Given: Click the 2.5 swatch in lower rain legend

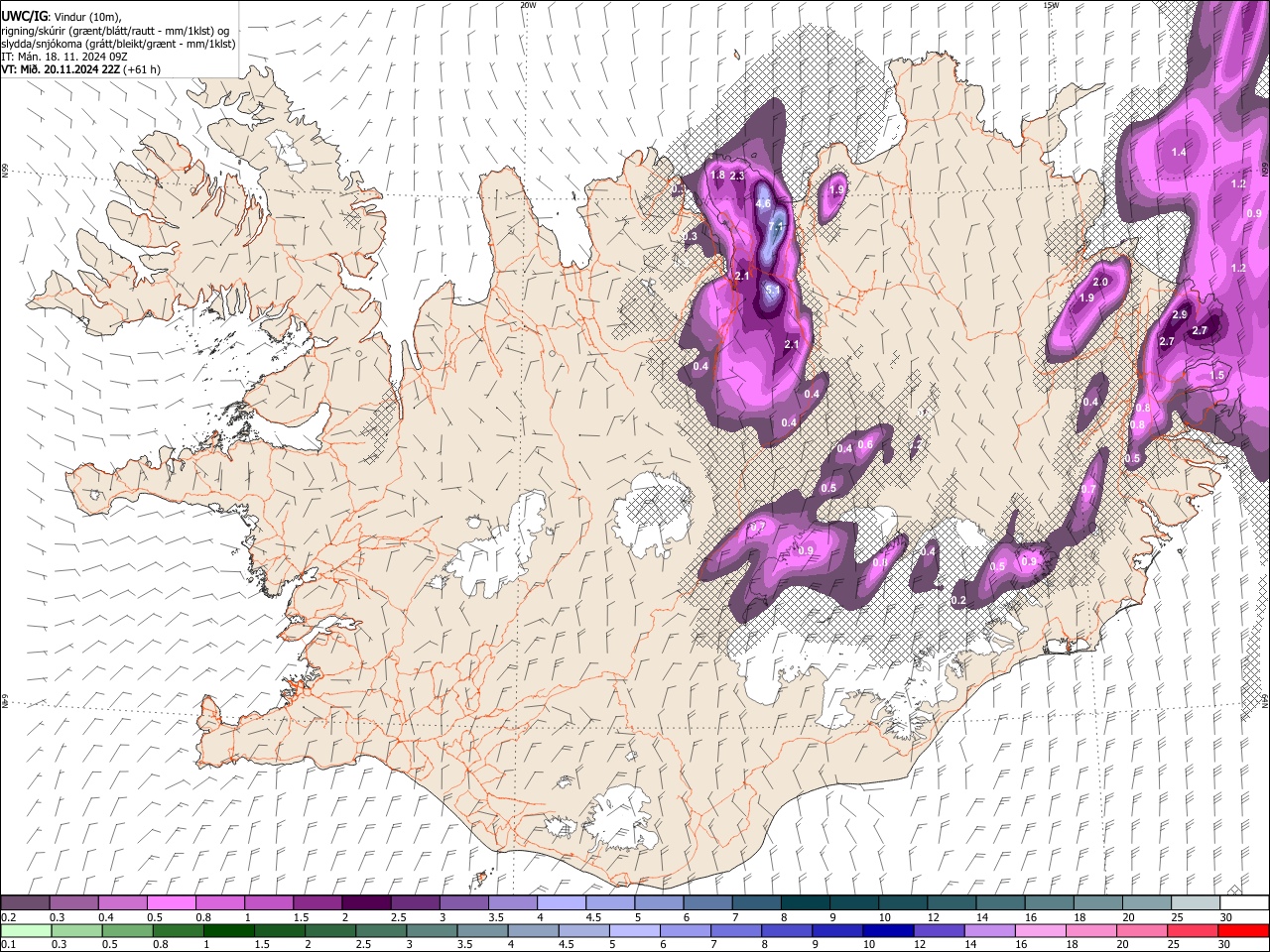Looking at the screenshot, I should [382, 930].
